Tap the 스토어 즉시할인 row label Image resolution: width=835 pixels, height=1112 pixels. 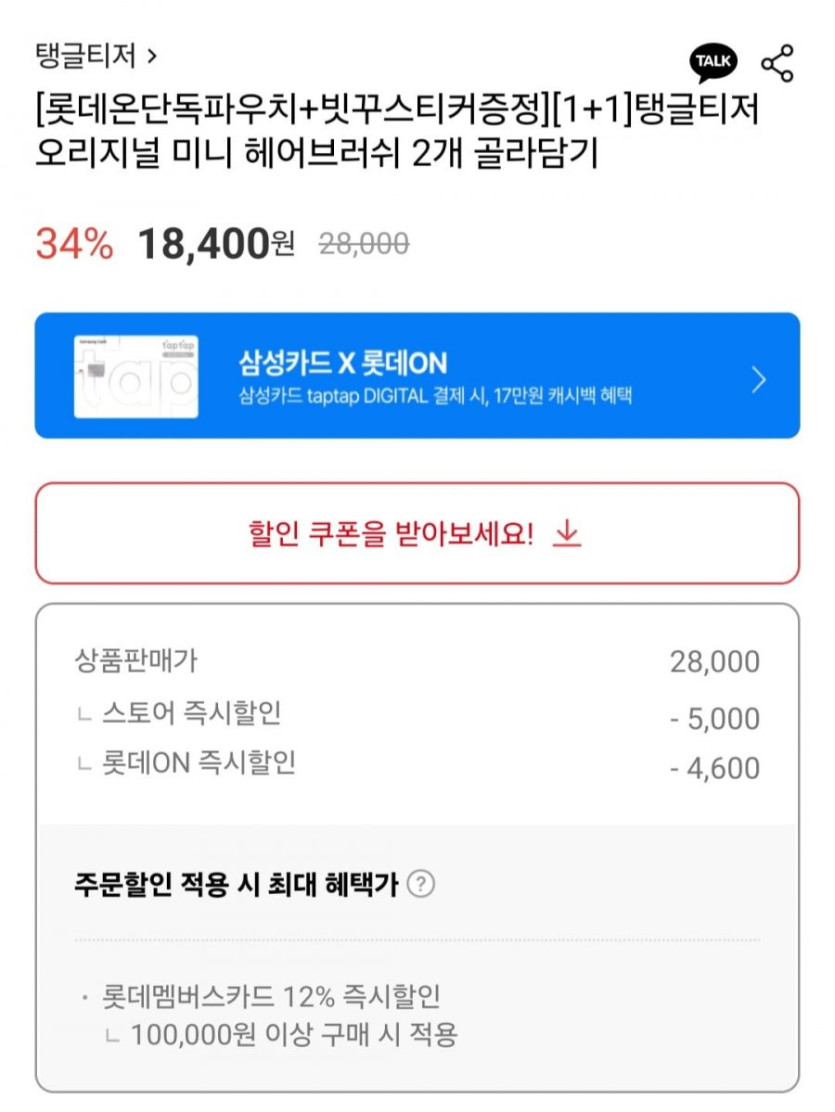coord(191,713)
